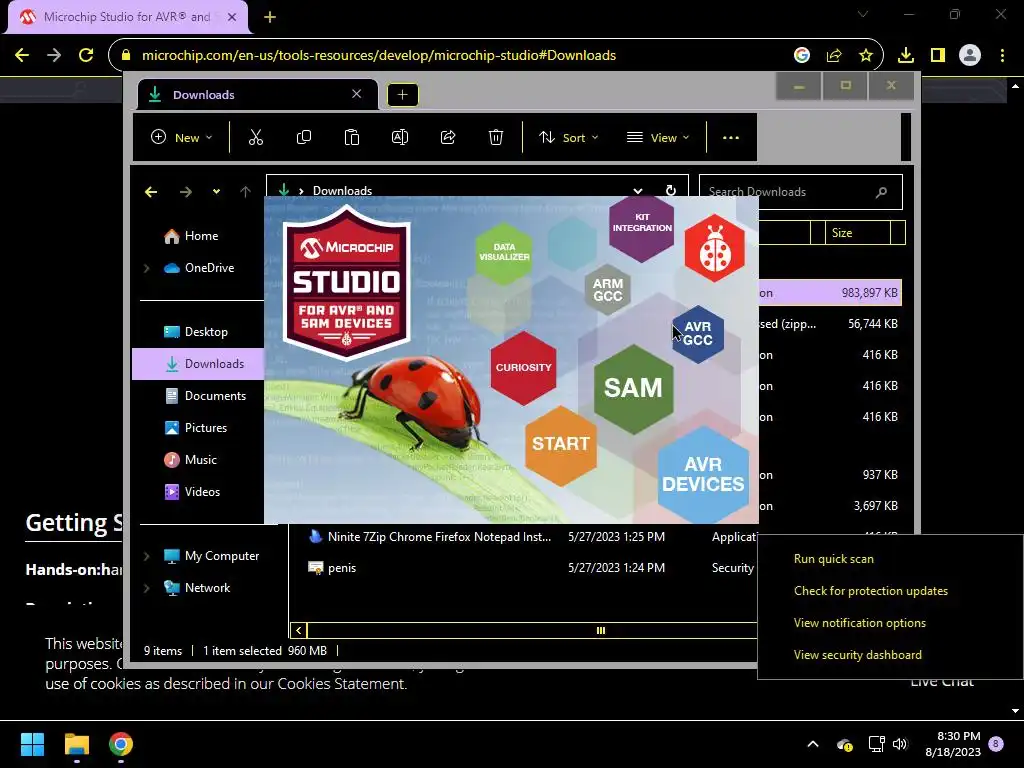Switch to the Microchip Studio Chrome tab

click(127, 17)
